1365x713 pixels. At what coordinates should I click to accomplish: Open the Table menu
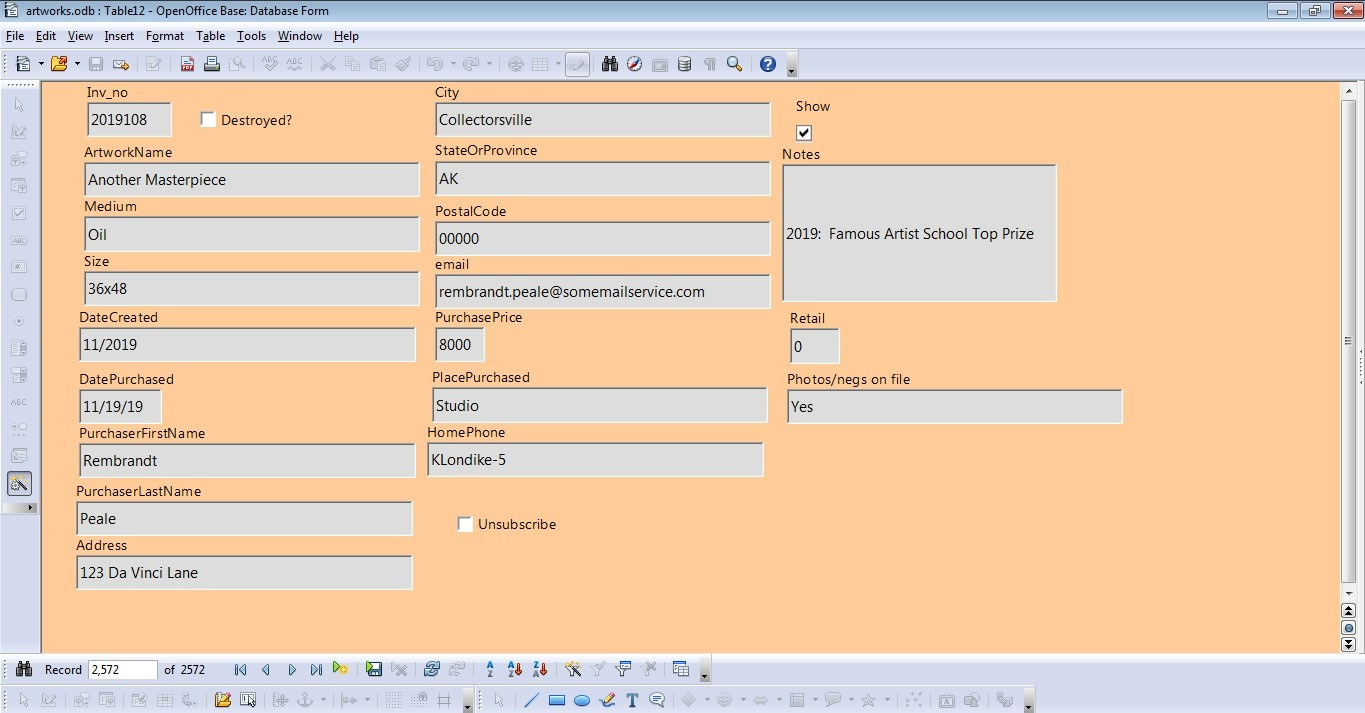coord(210,36)
